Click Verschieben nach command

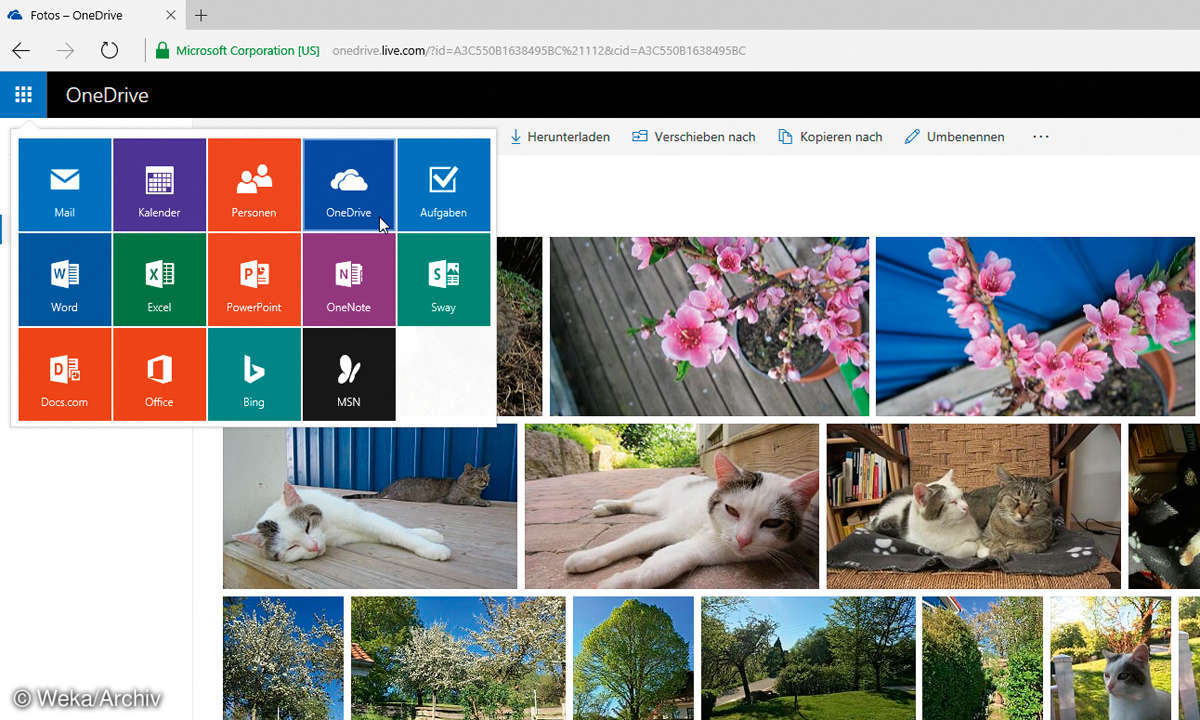(x=694, y=137)
